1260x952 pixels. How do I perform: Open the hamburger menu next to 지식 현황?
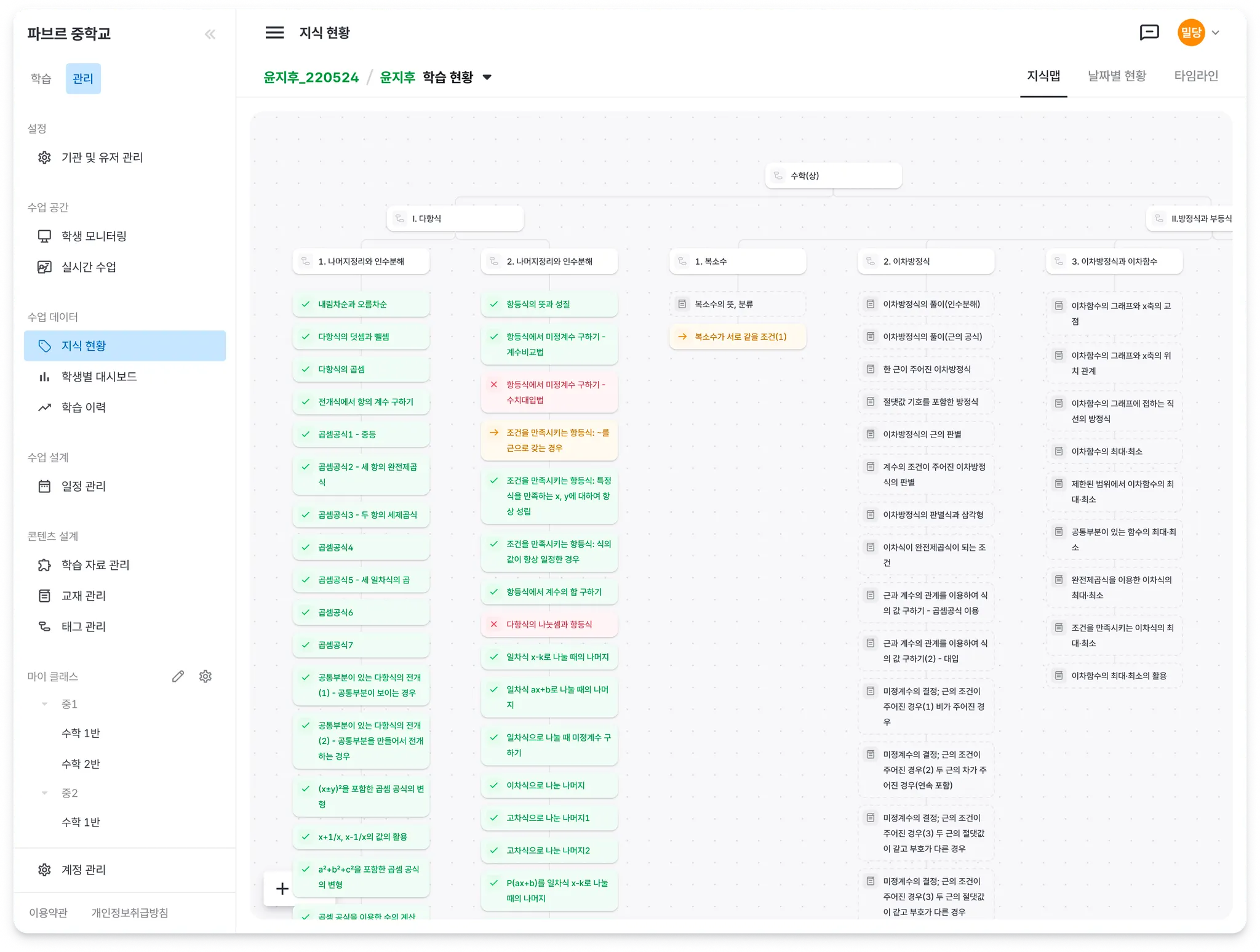[x=274, y=33]
